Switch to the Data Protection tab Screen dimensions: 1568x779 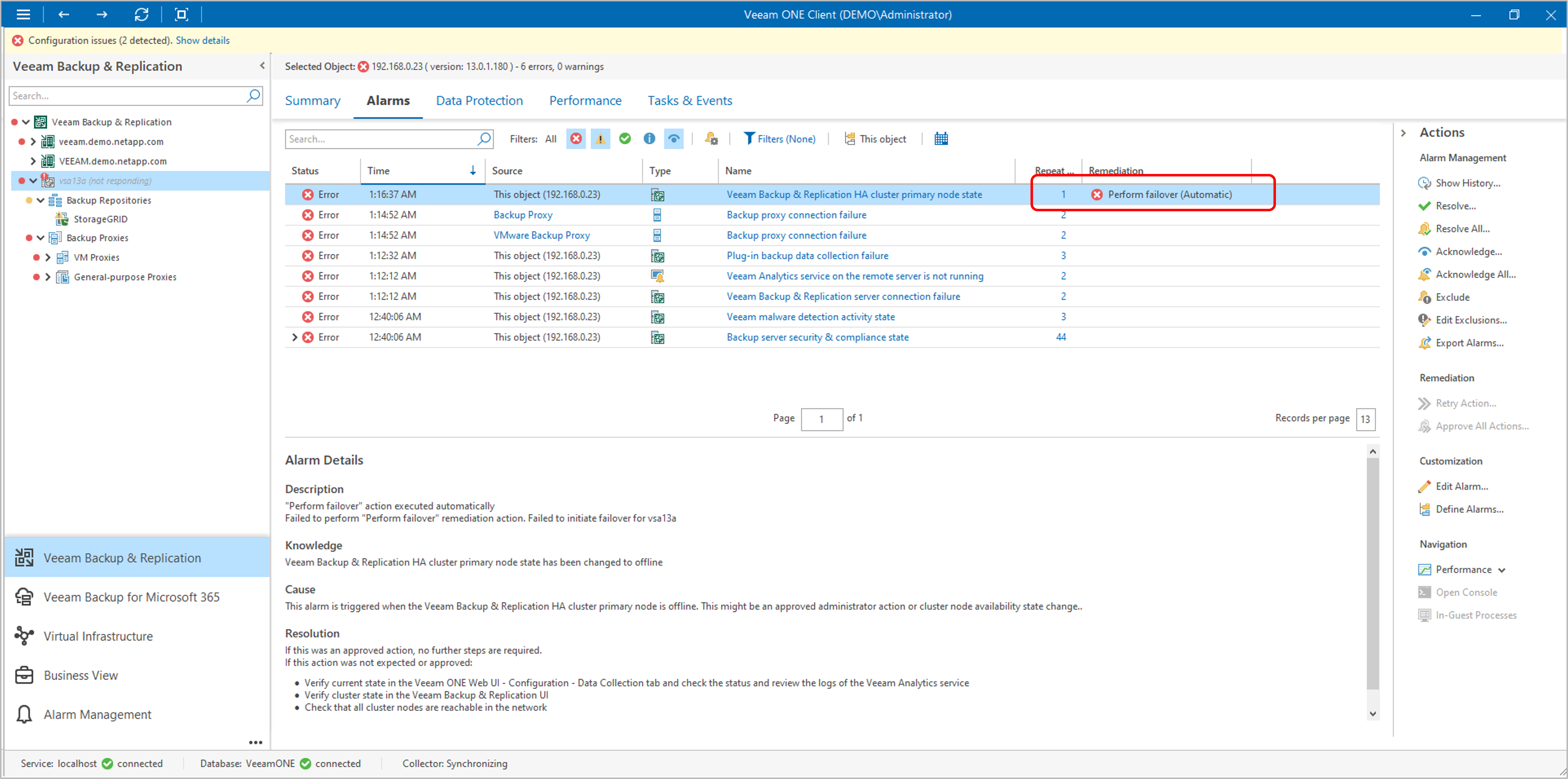(479, 100)
